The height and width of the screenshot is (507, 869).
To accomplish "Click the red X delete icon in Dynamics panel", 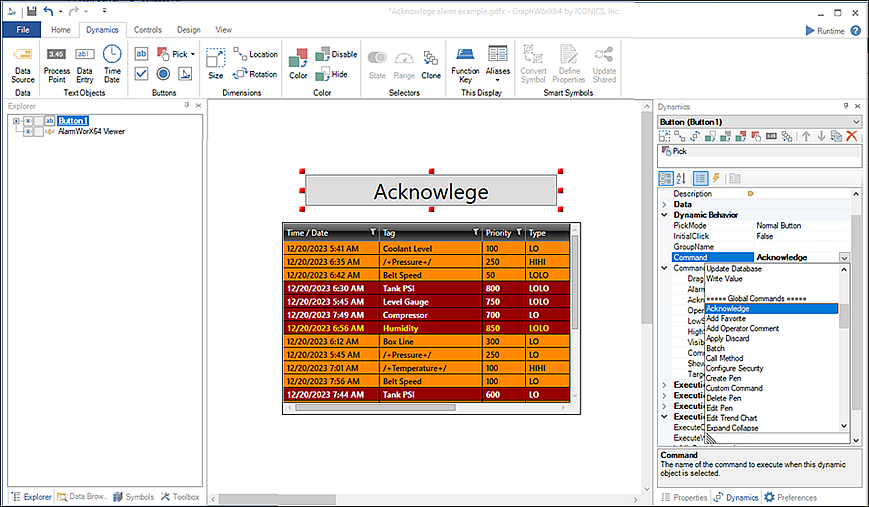I will click(852, 136).
